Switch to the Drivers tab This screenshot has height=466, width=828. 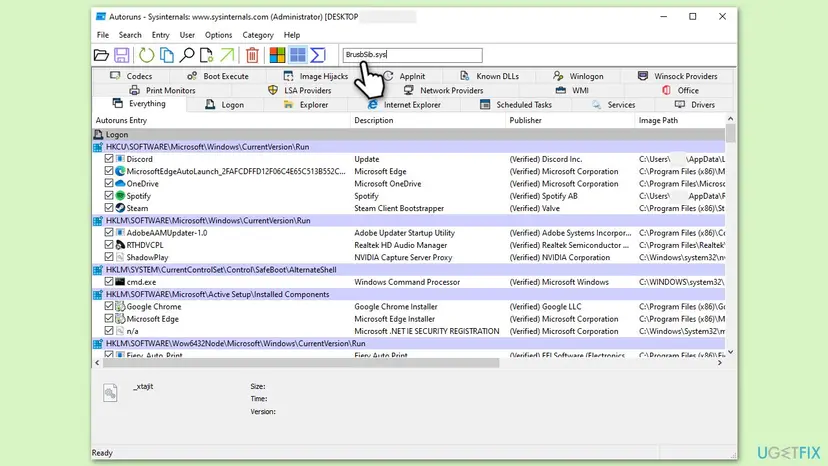(694, 105)
